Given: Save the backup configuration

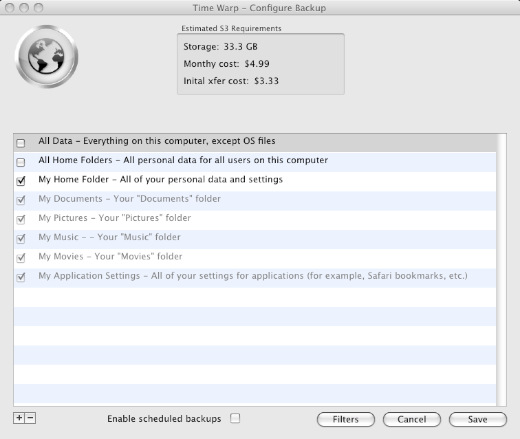Looking at the screenshot, I should click(478, 419).
